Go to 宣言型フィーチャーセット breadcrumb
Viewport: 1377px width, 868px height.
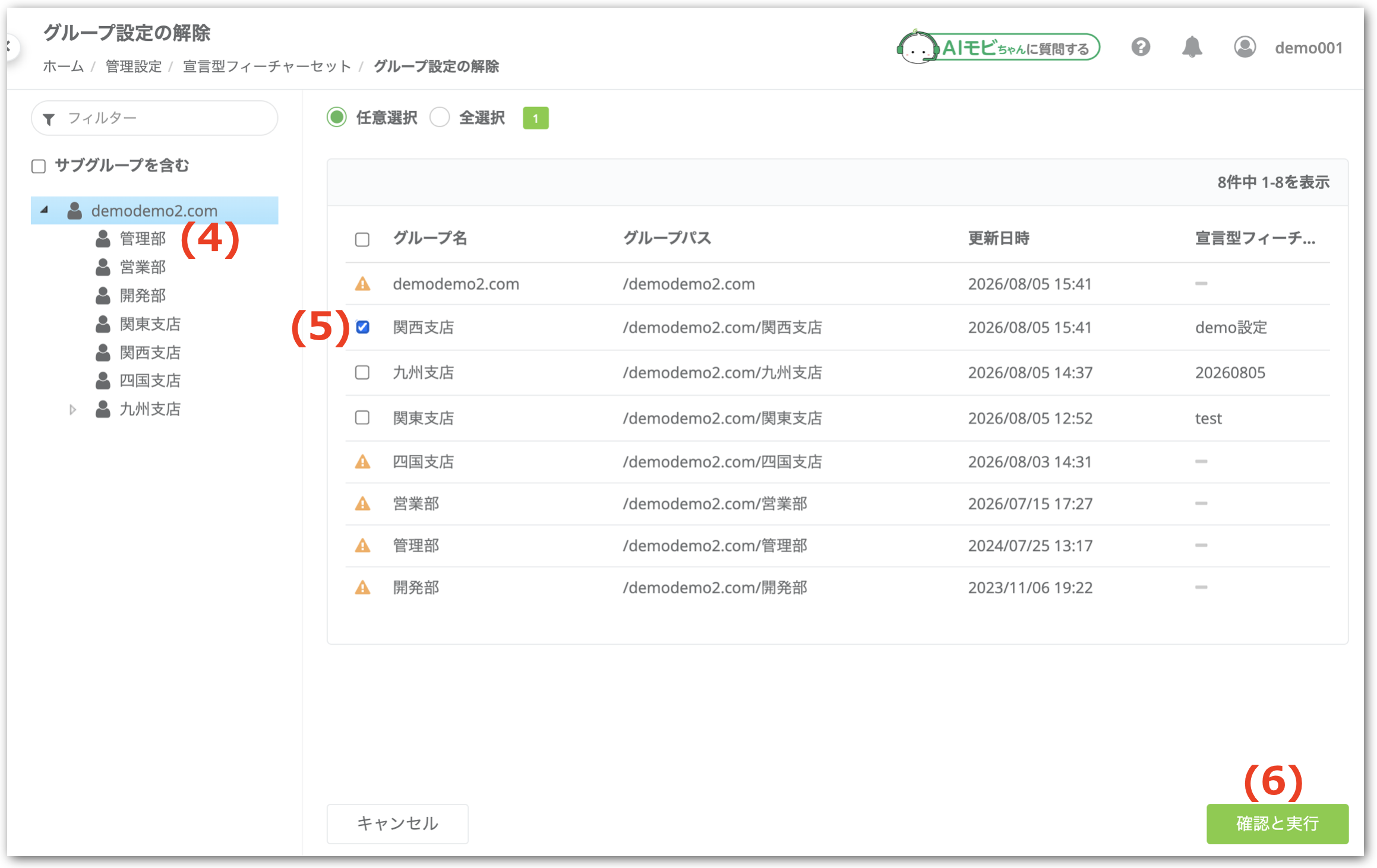tap(267, 66)
